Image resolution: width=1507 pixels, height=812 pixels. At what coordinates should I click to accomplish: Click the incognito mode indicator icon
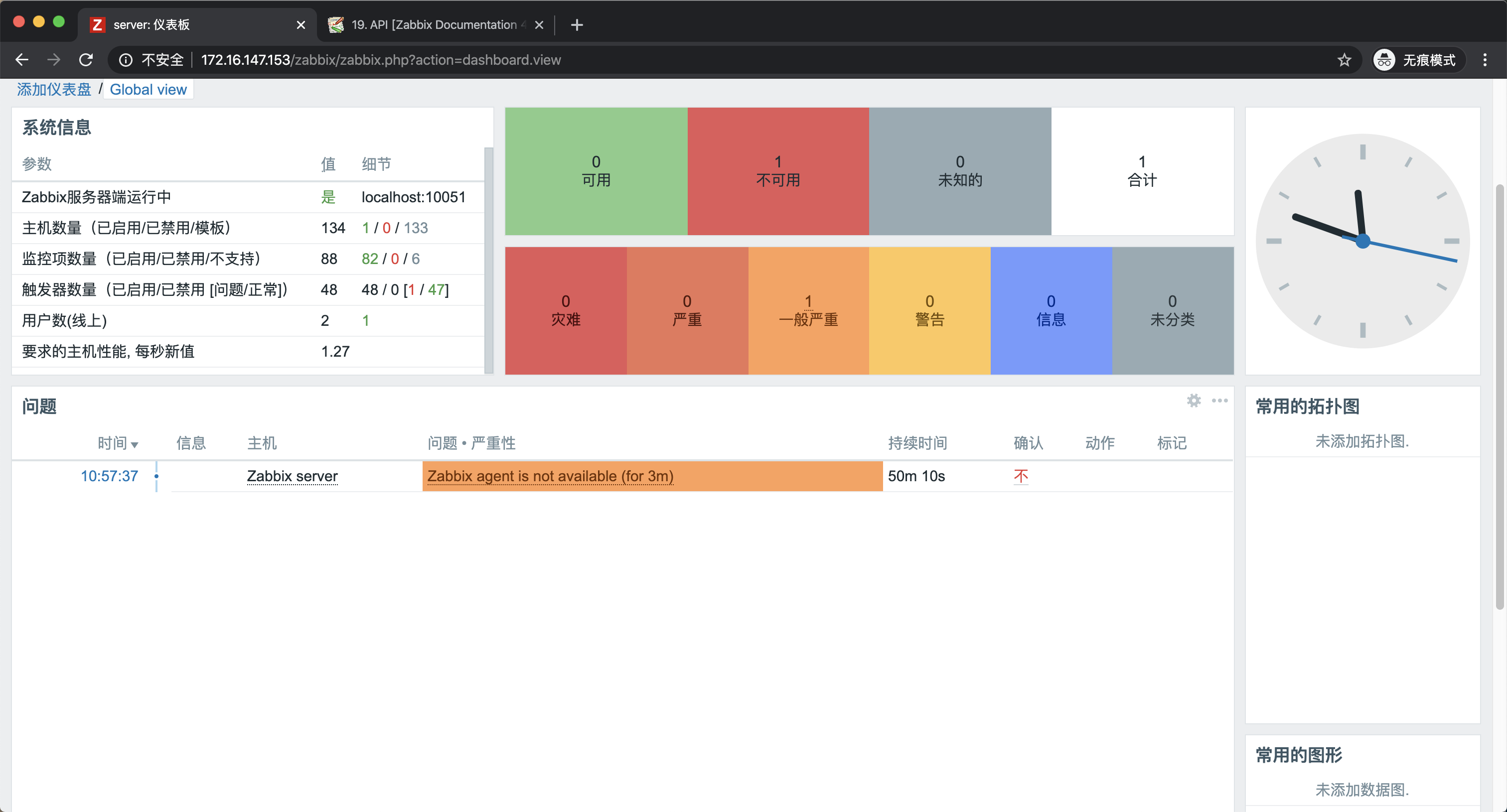(x=1384, y=60)
